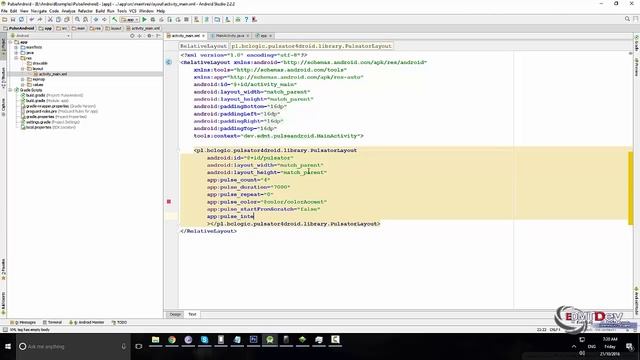Open the run configuration app dropdown

click(x=130, y=19)
